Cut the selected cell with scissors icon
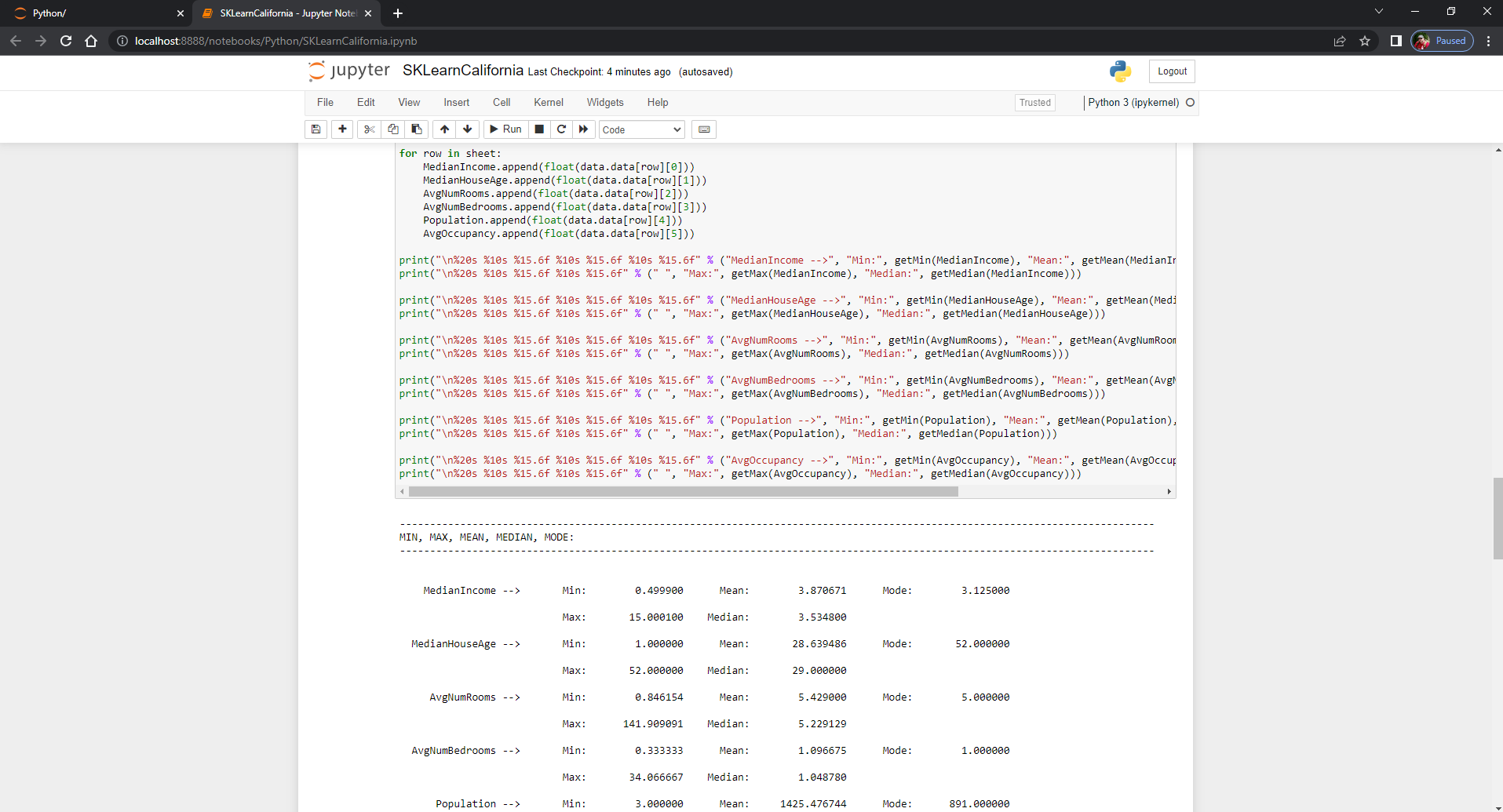Image resolution: width=1503 pixels, height=812 pixels. 368,129
